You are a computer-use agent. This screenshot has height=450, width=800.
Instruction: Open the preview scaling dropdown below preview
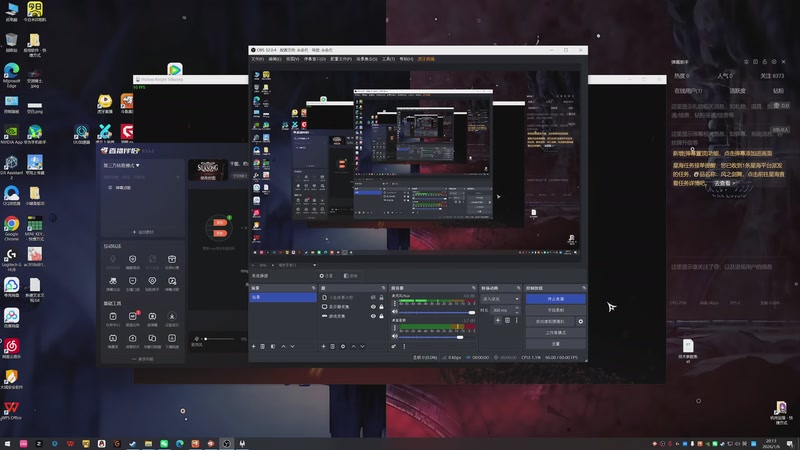pyautogui.click(x=295, y=265)
